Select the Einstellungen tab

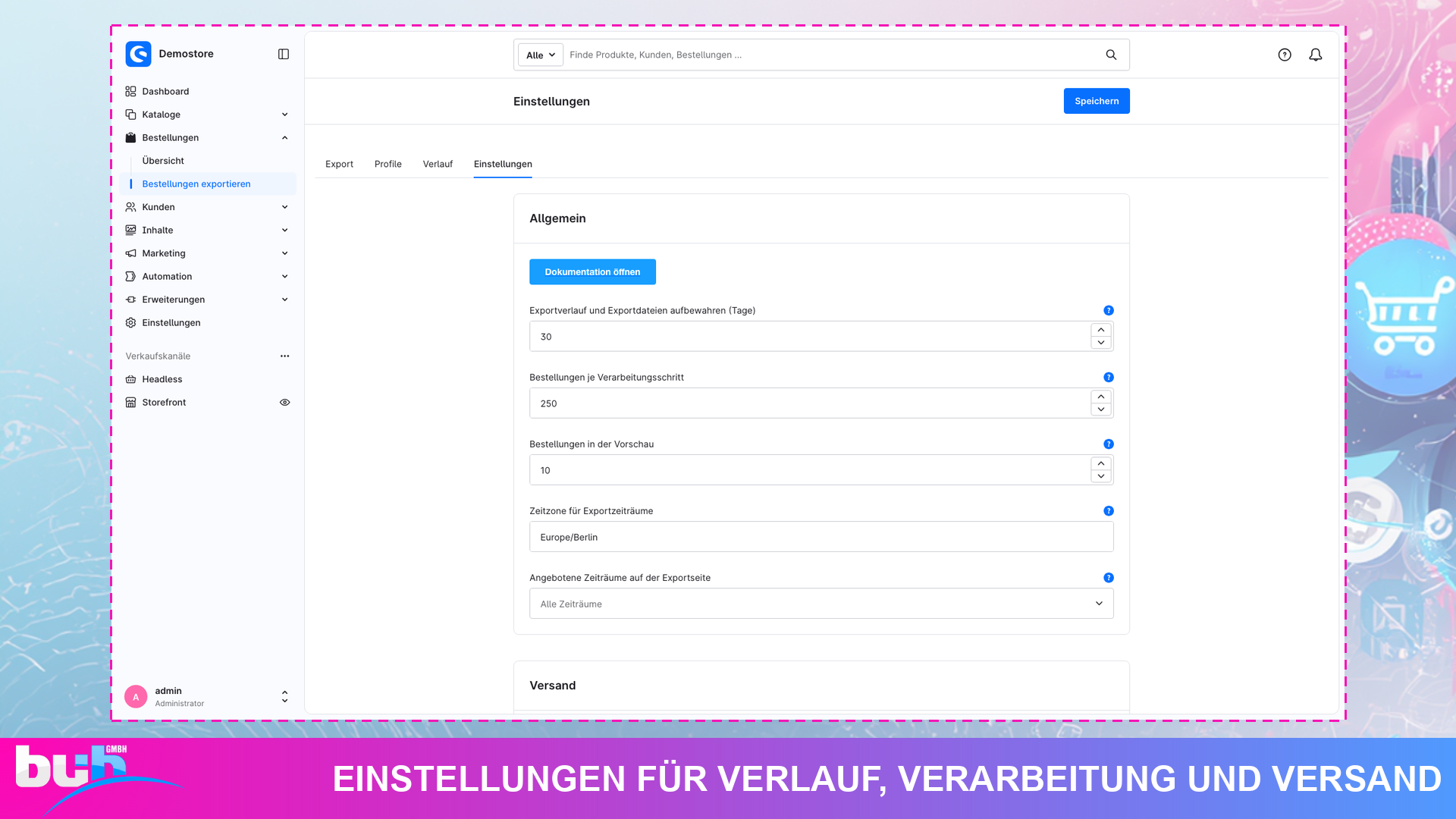pyautogui.click(x=503, y=164)
